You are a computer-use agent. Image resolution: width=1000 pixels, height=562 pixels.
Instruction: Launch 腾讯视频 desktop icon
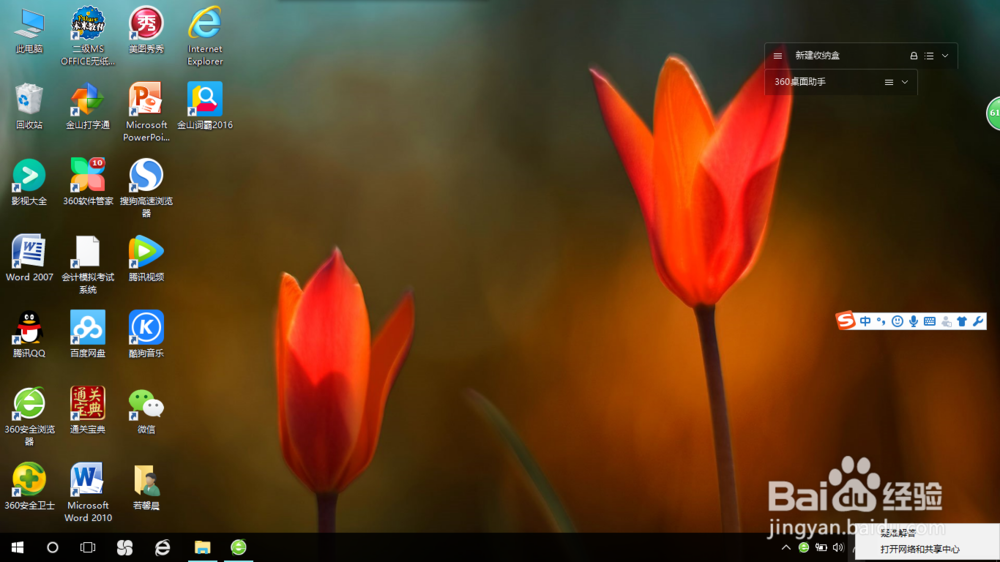(x=146, y=258)
